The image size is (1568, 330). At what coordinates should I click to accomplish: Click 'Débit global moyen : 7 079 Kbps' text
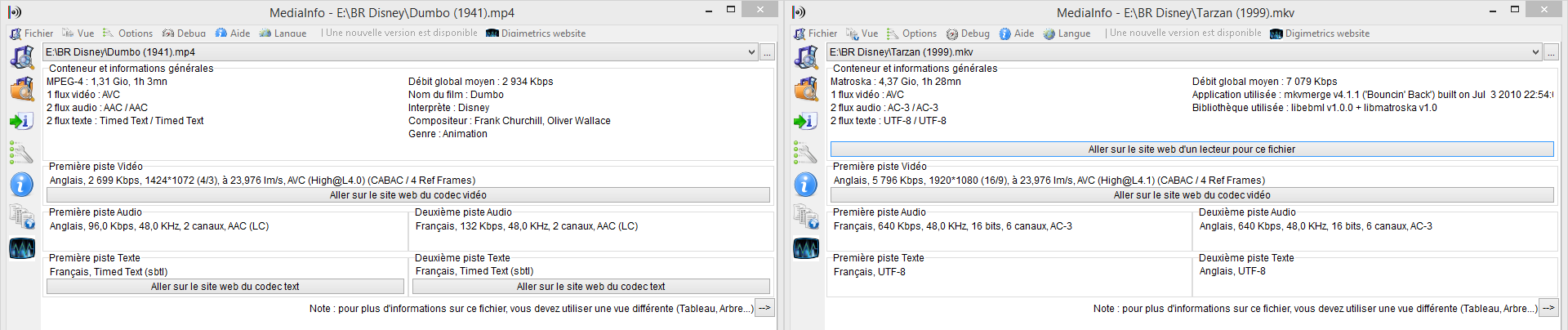(x=1265, y=82)
